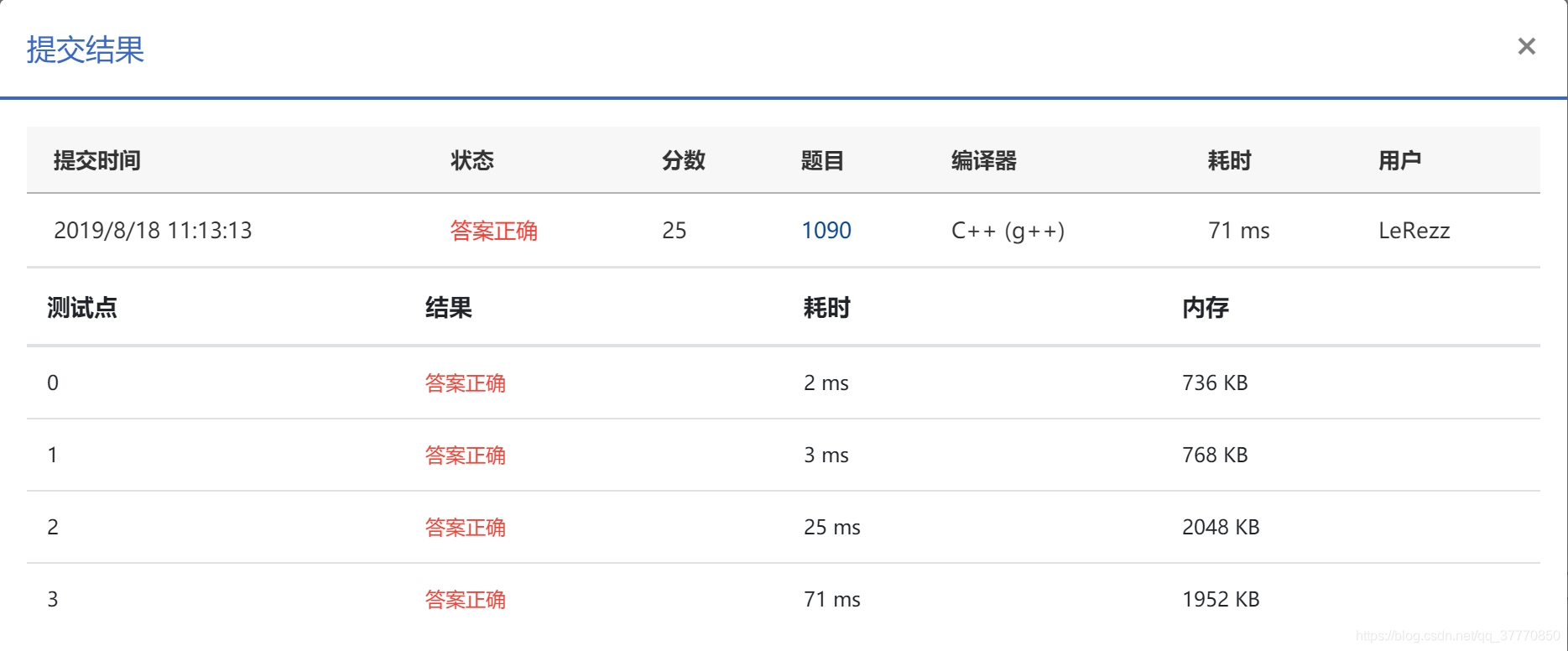Select the 状态 column header
The width and height of the screenshot is (1568, 651).
point(472,160)
